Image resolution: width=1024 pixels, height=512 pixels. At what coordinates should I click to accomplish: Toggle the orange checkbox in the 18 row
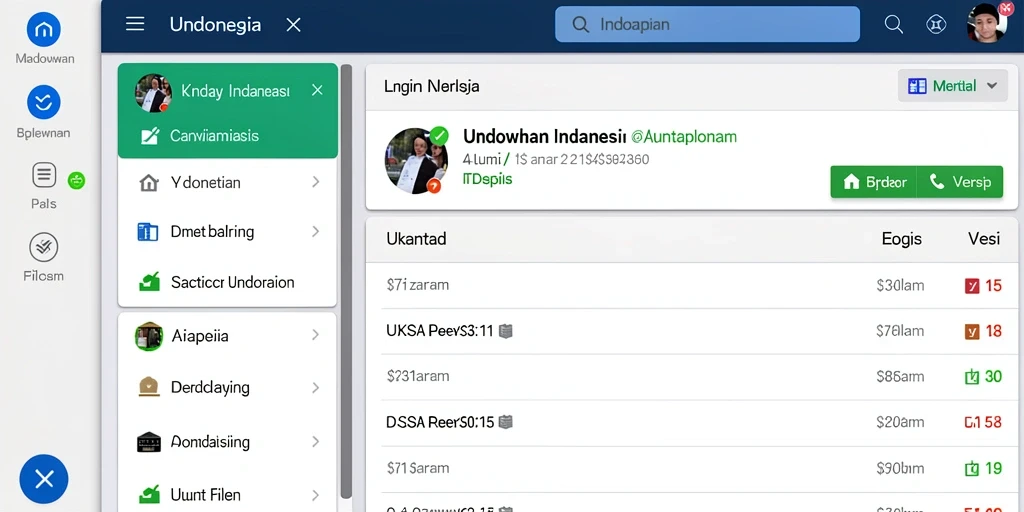972,332
